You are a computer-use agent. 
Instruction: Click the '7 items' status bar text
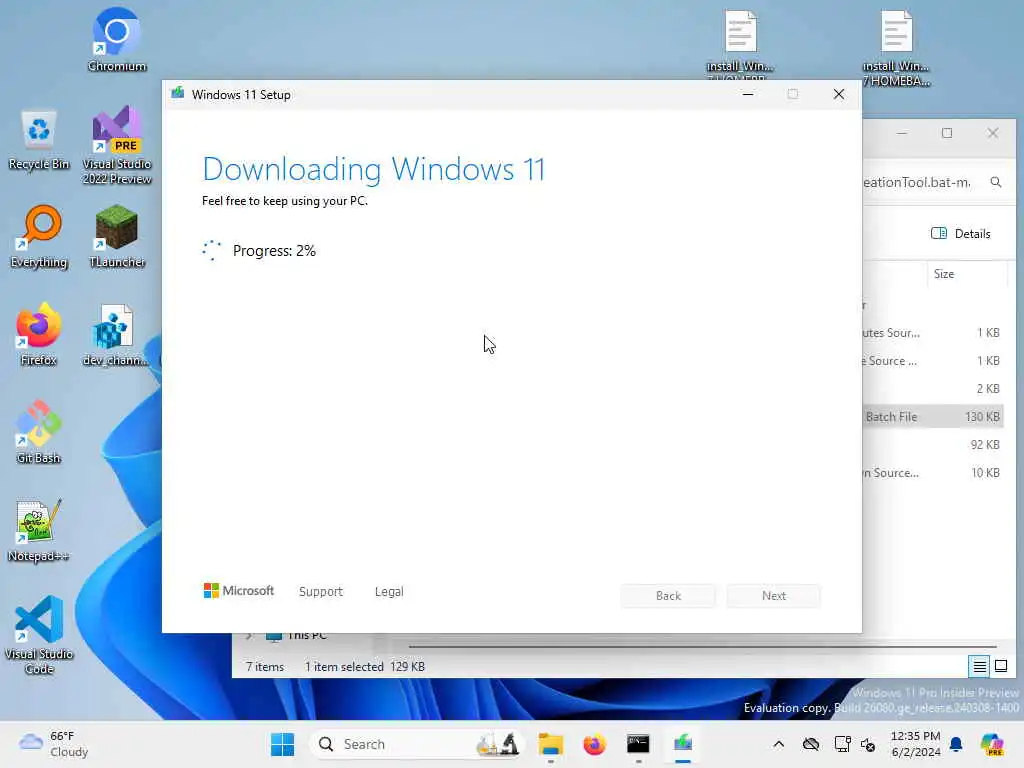(265, 667)
